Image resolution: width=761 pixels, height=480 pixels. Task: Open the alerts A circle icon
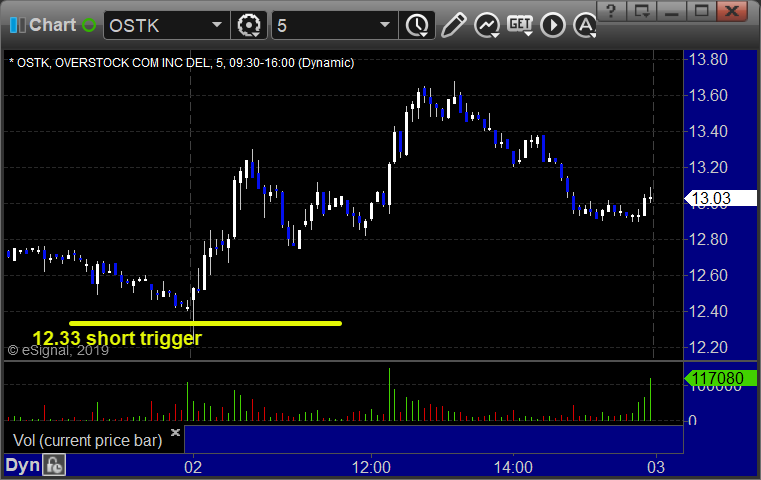pyautogui.click(x=584, y=25)
